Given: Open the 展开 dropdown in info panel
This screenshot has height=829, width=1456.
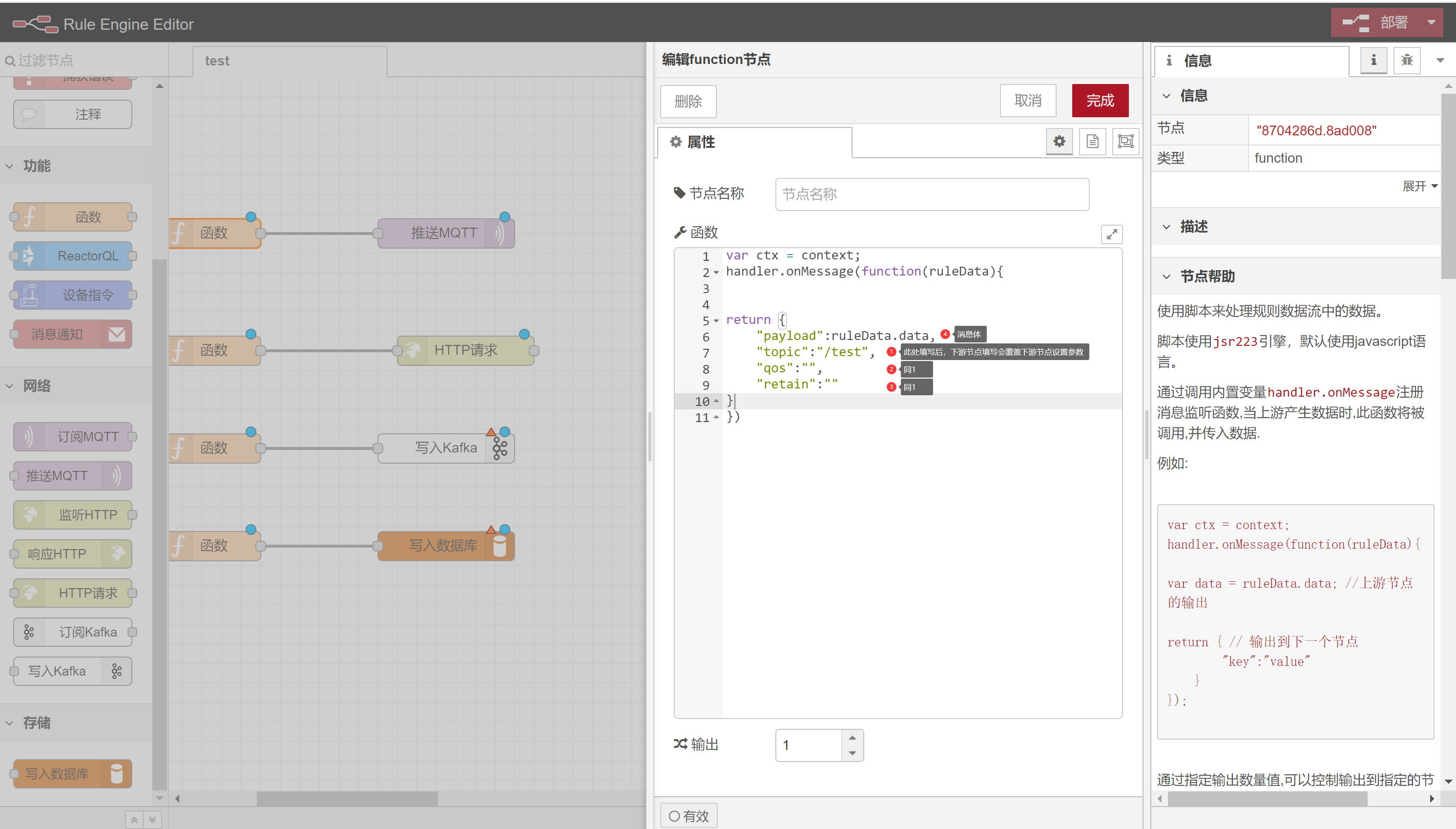Looking at the screenshot, I should (x=1419, y=186).
